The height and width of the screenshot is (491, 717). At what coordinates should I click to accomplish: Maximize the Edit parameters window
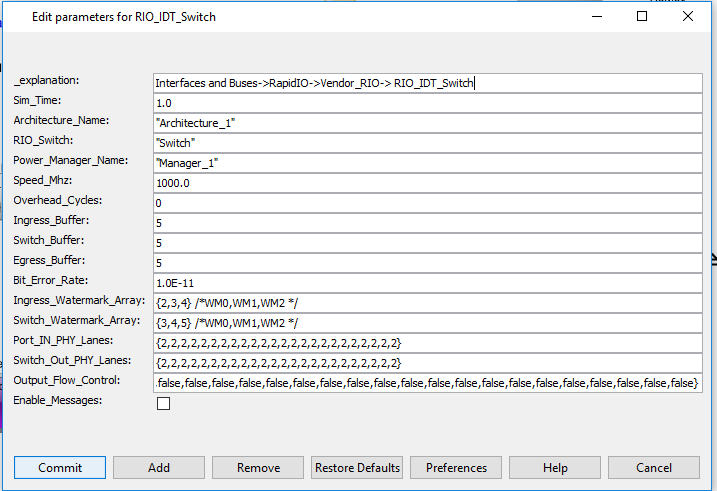[642, 17]
